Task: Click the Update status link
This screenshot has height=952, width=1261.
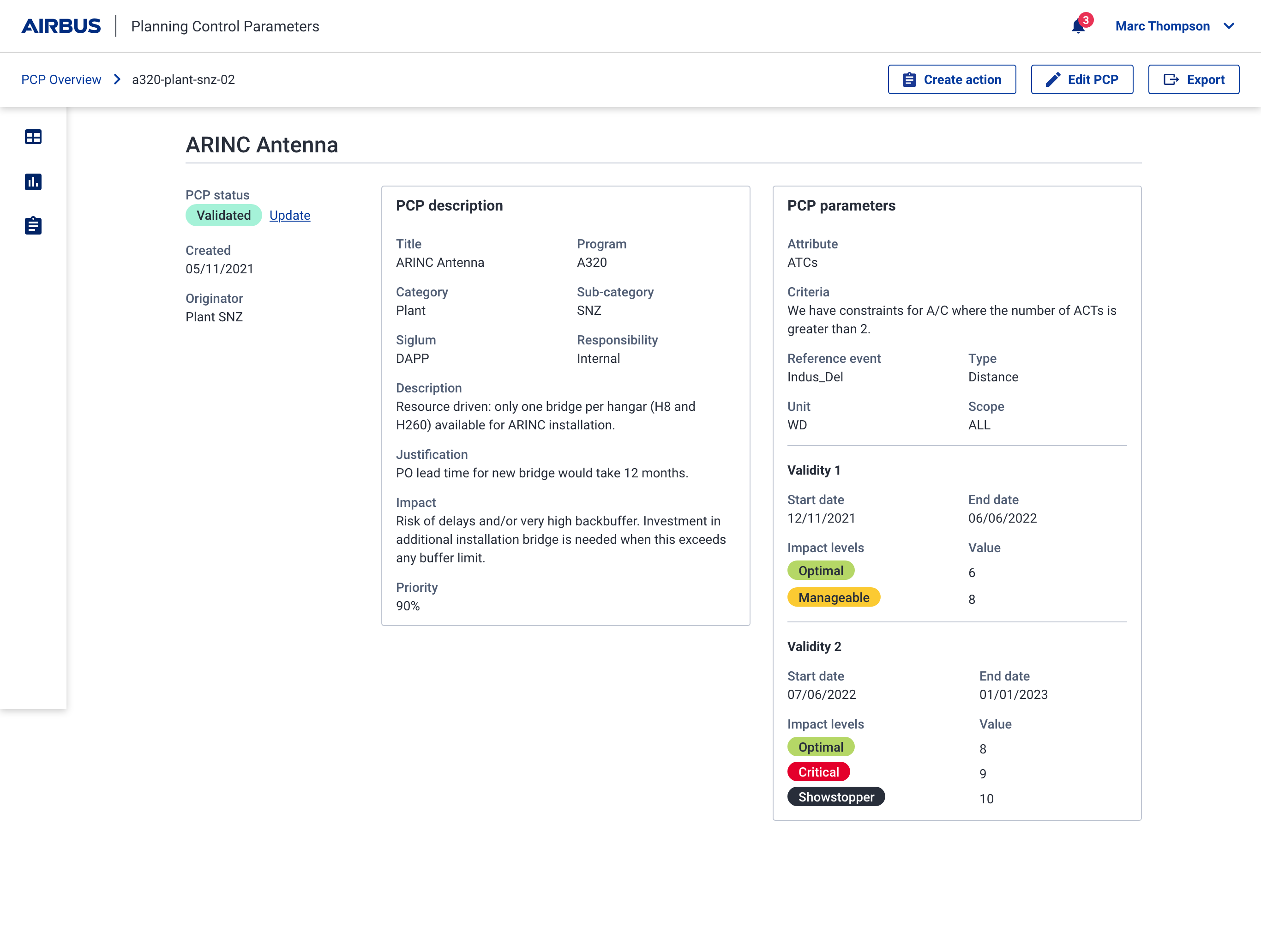Action: (x=289, y=216)
